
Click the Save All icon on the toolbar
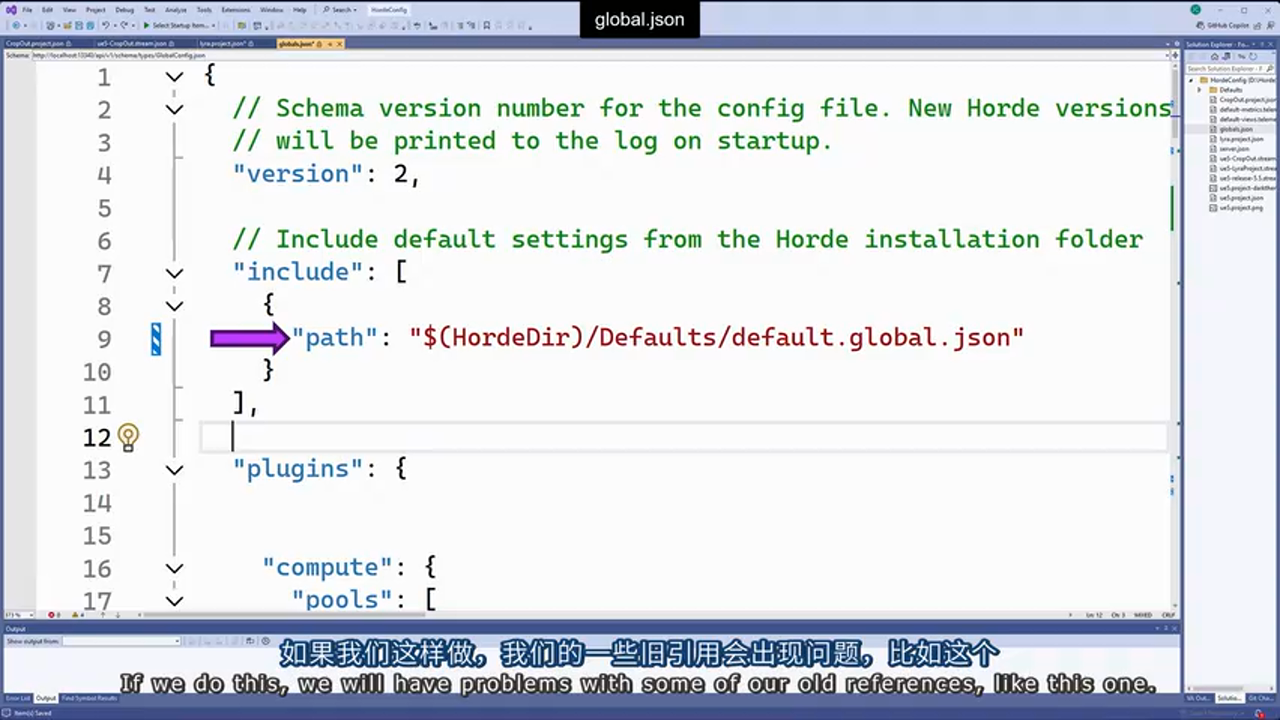pyautogui.click(x=89, y=24)
